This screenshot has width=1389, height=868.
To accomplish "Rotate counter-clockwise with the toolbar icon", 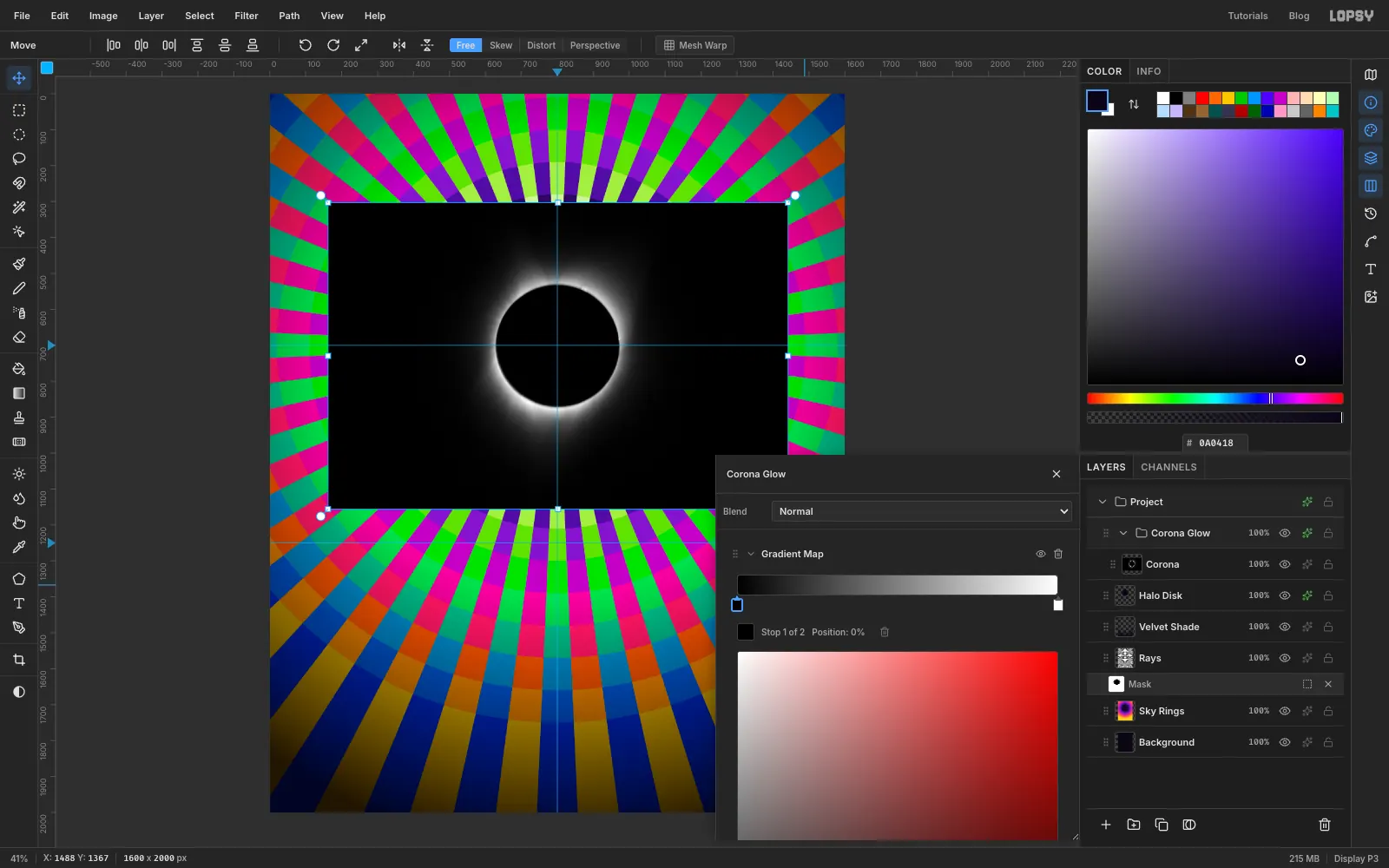I will (306, 45).
